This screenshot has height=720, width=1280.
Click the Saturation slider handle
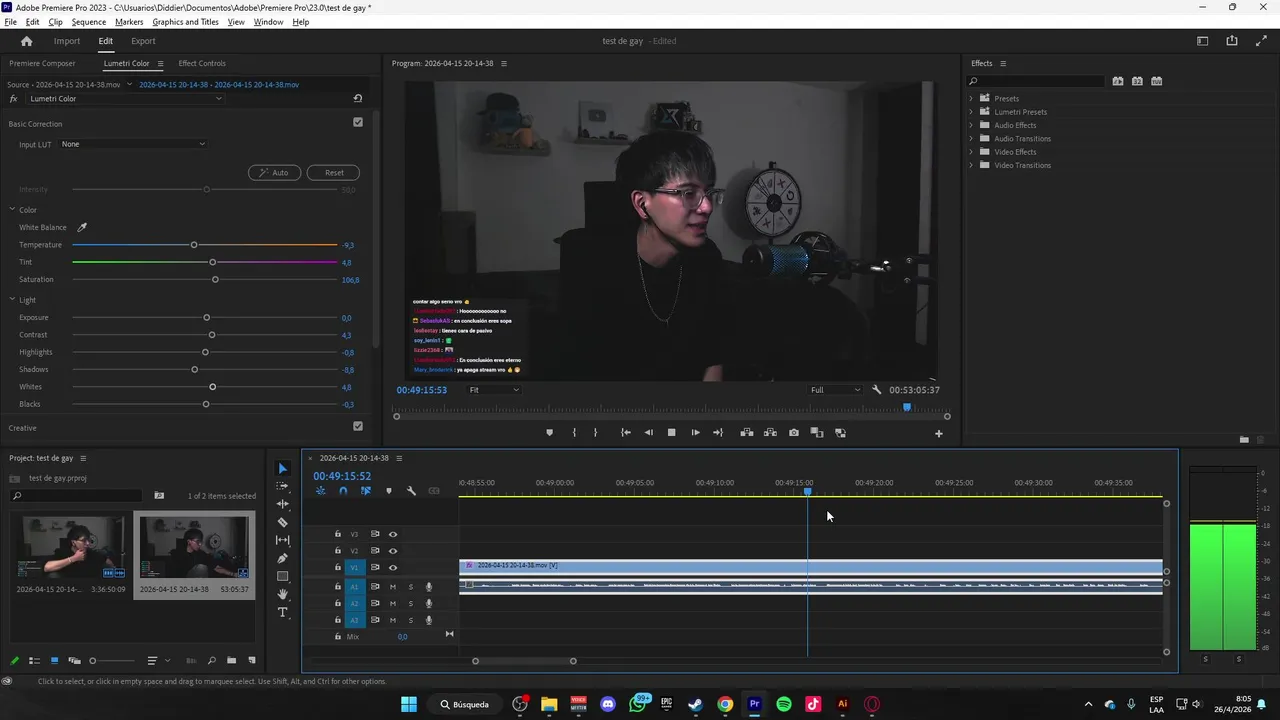tap(215, 279)
